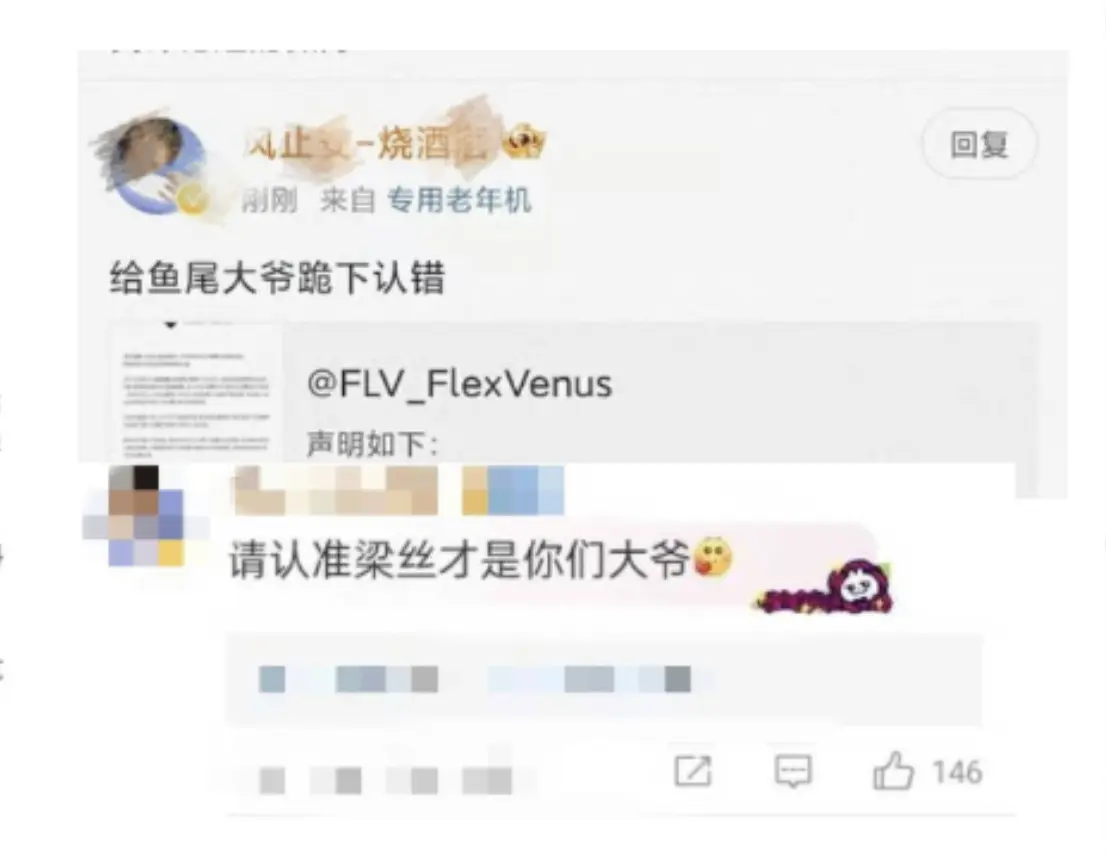1106x860 pixels.
Task: Click the top poster's round avatar
Action: [x=154, y=166]
